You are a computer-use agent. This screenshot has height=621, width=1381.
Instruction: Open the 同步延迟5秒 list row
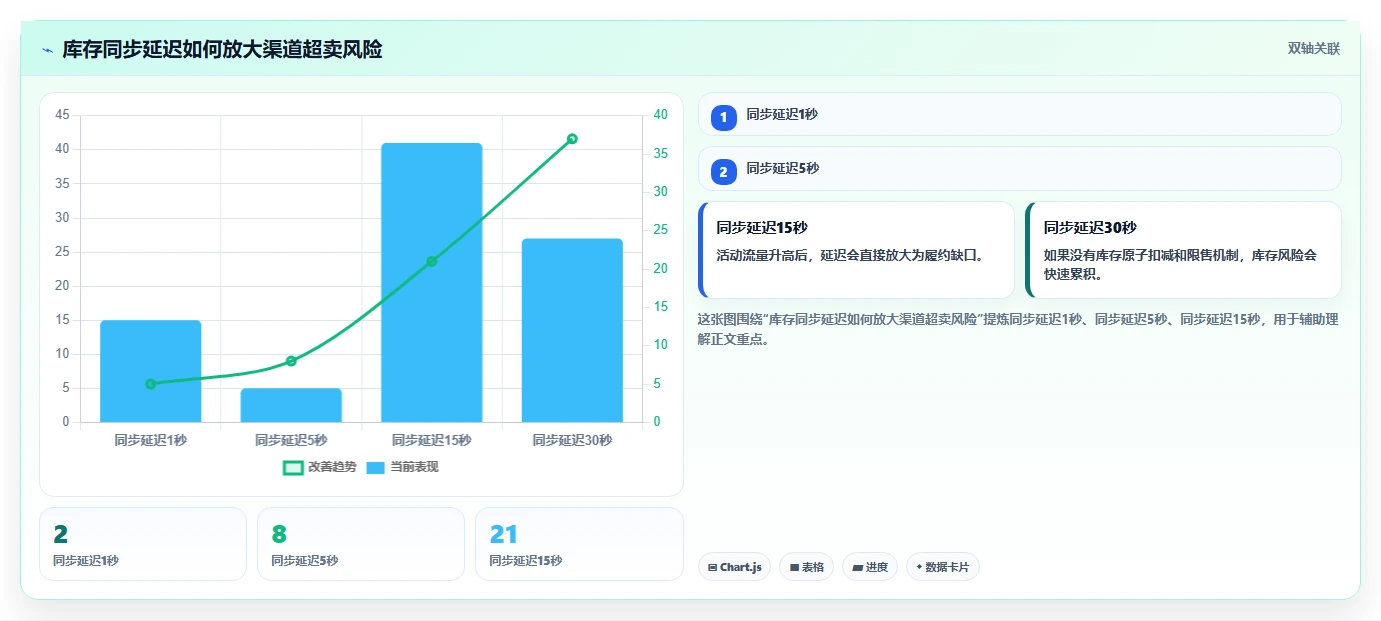(1020, 168)
